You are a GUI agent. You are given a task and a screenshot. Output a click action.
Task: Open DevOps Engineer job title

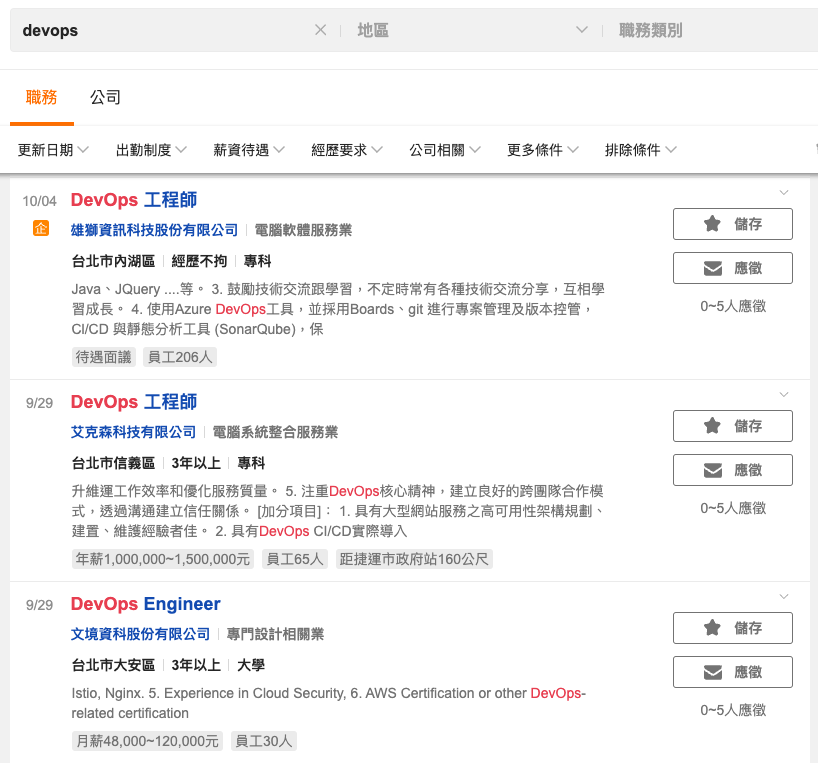(146, 603)
